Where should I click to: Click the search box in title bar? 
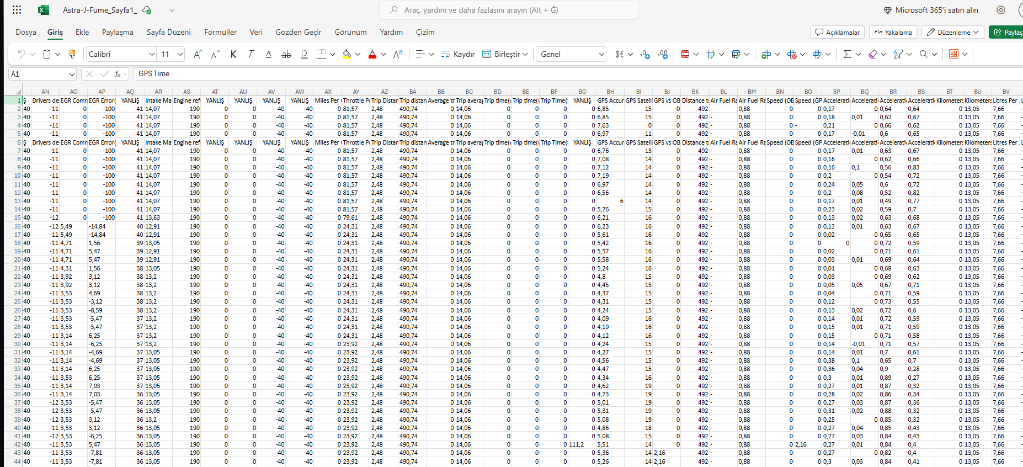click(508, 10)
